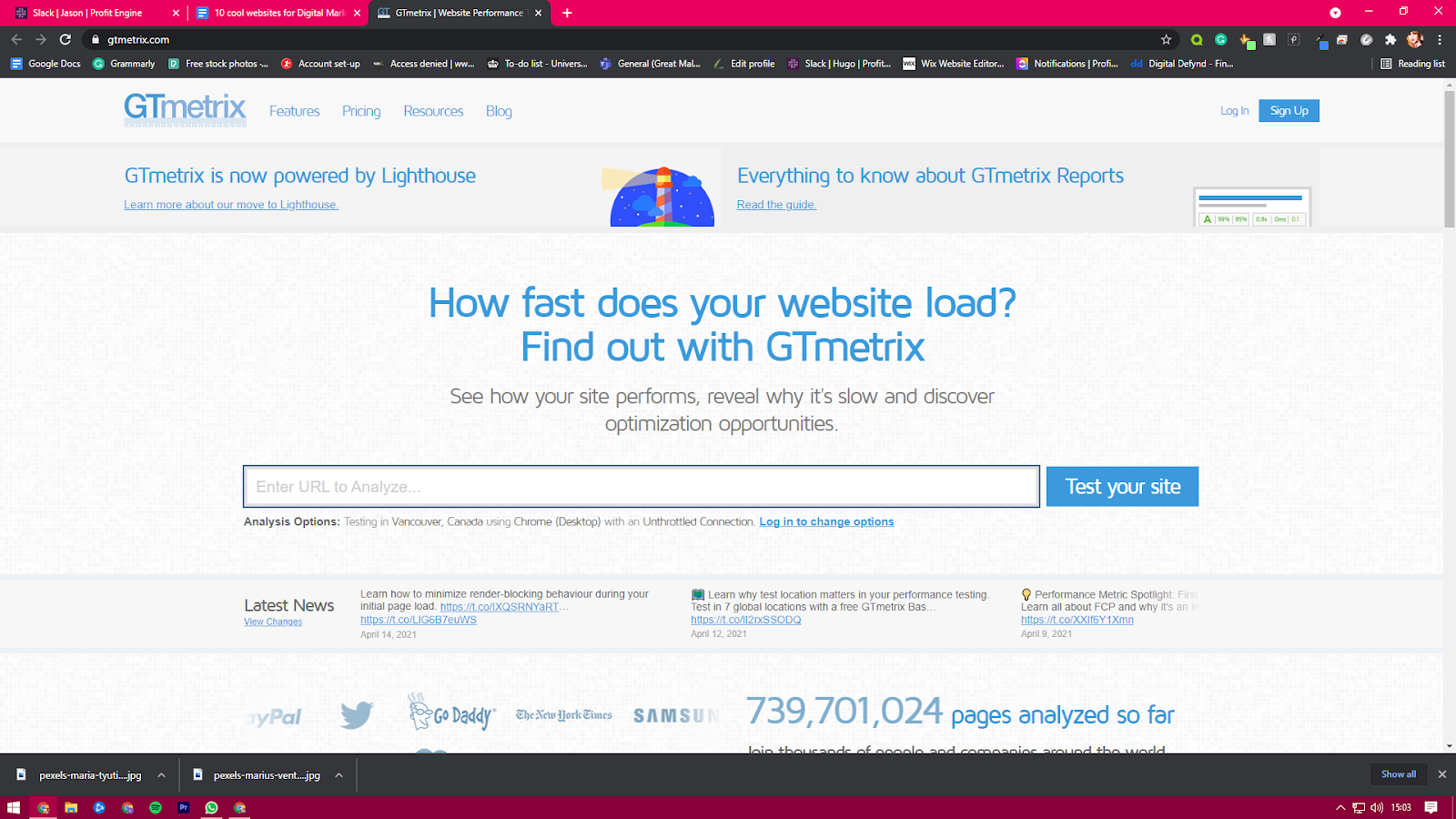Open the Wix Website Editor bookmark
Viewport: 1456px width, 819px height.
pyautogui.click(x=954, y=64)
